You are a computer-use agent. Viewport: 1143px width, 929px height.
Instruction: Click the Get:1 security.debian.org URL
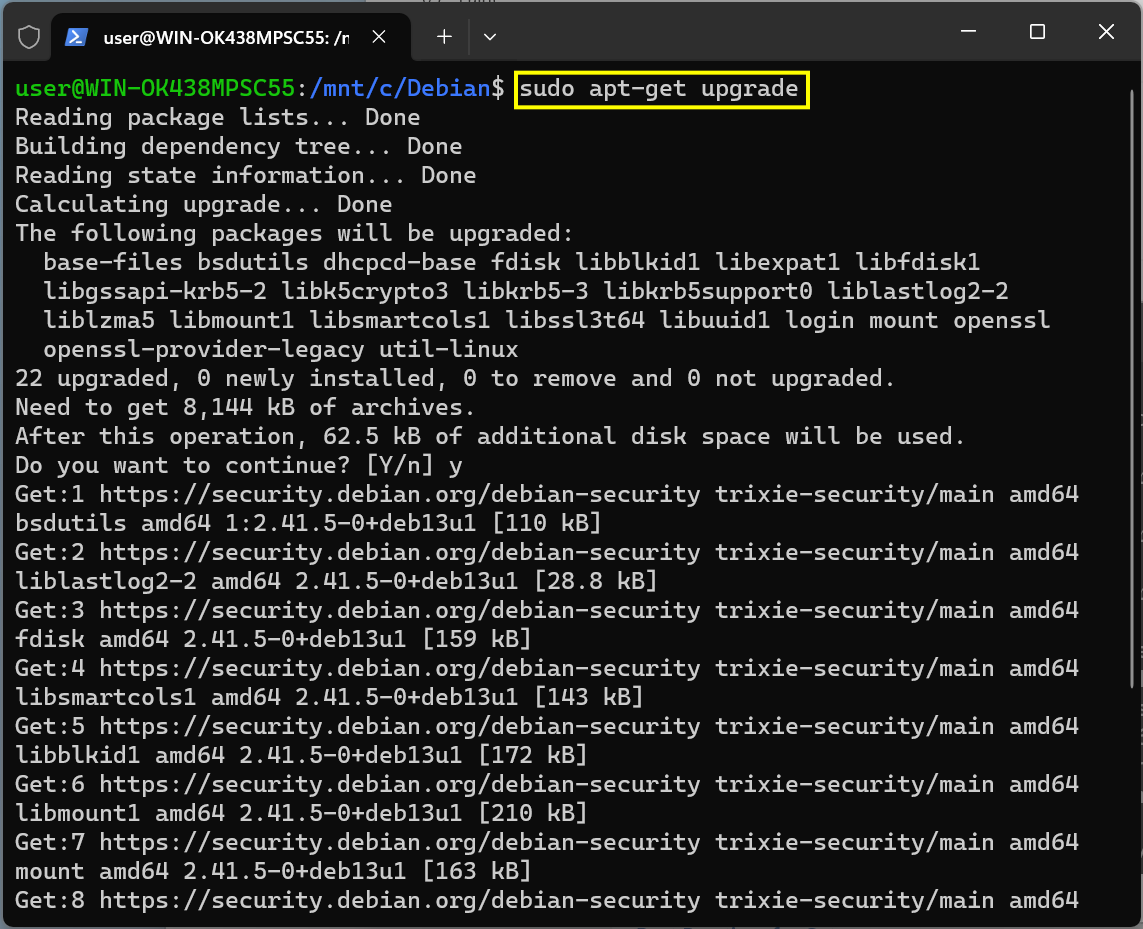tap(399, 494)
